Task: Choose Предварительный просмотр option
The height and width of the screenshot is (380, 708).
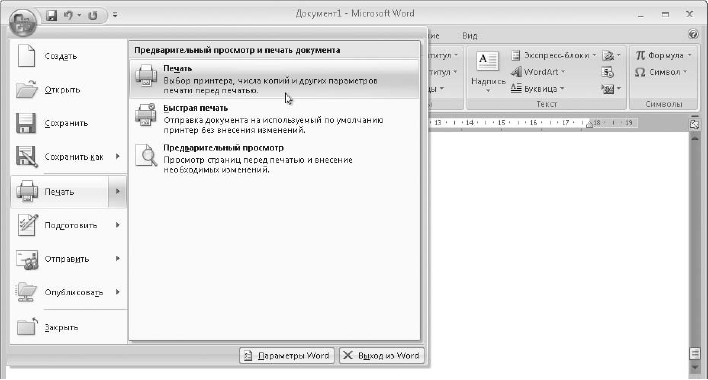Action: [274, 158]
